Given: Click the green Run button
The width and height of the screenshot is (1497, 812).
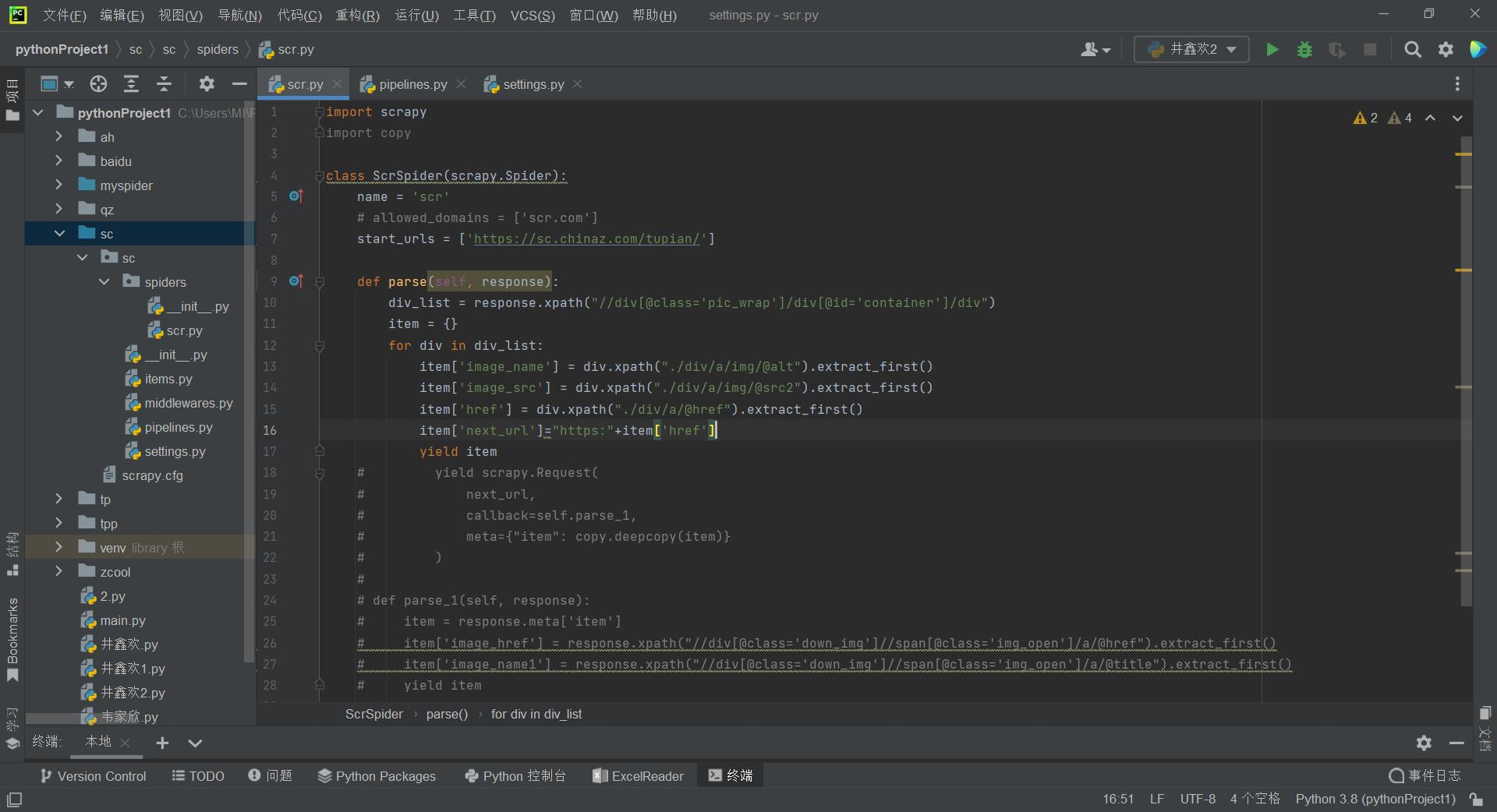Looking at the screenshot, I should click(x=1272, y=50).
